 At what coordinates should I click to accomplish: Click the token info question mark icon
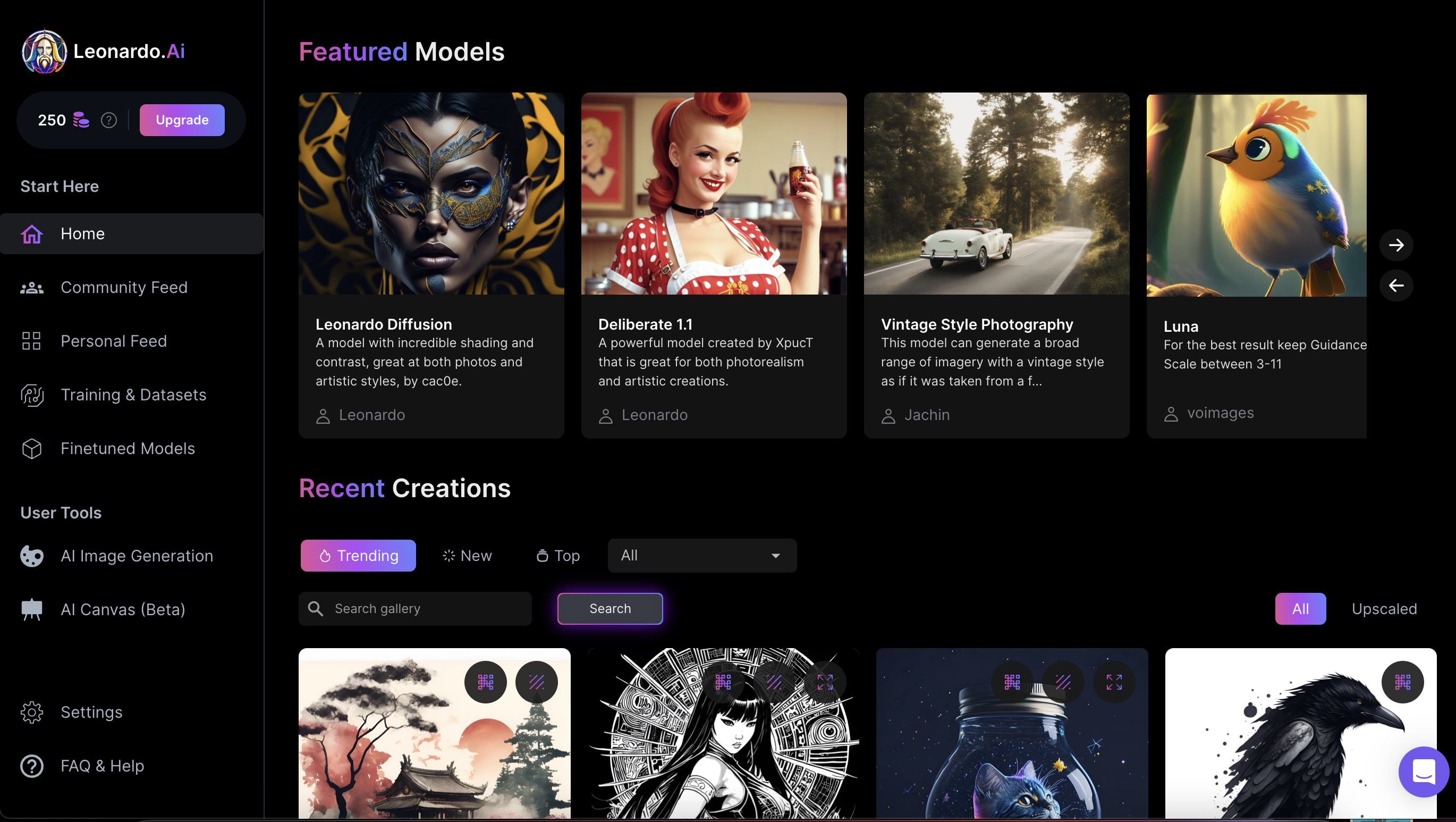coord(108,120)
